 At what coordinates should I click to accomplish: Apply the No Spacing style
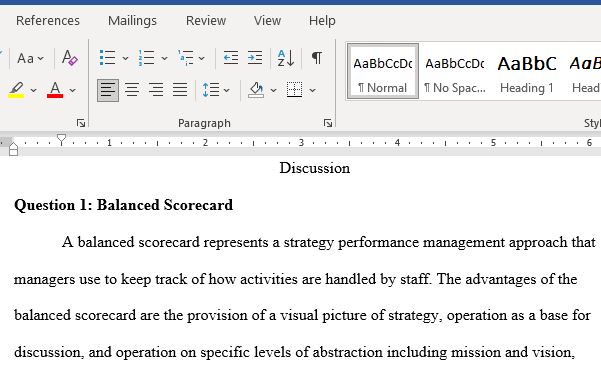(455, 71)
